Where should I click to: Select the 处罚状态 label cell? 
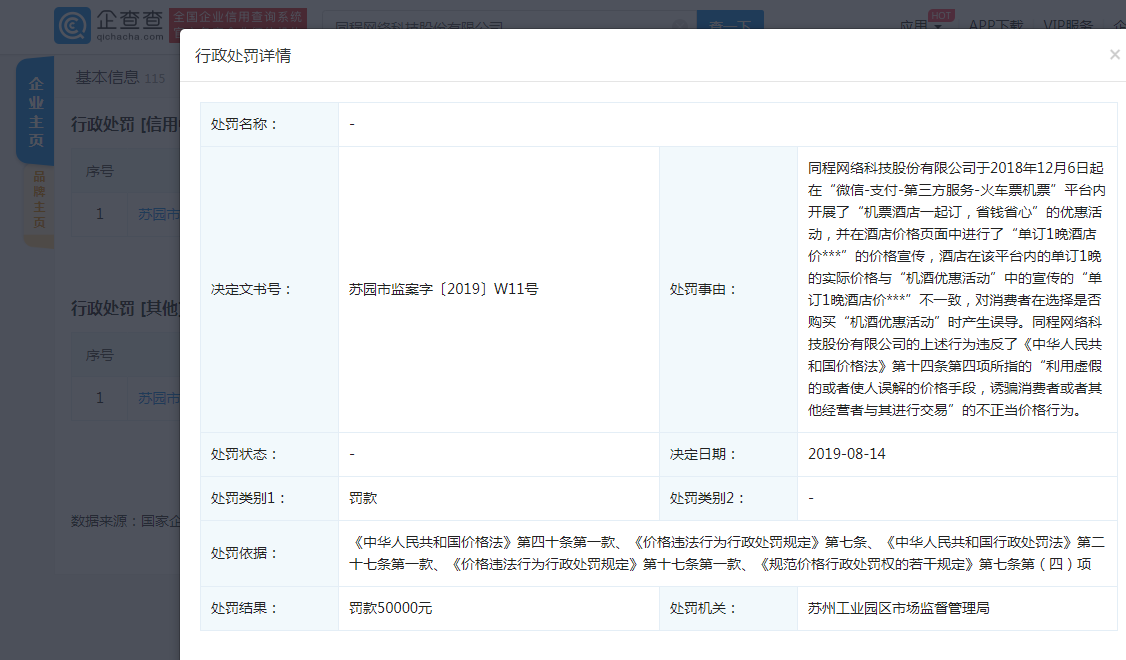(x=269, y=455)
